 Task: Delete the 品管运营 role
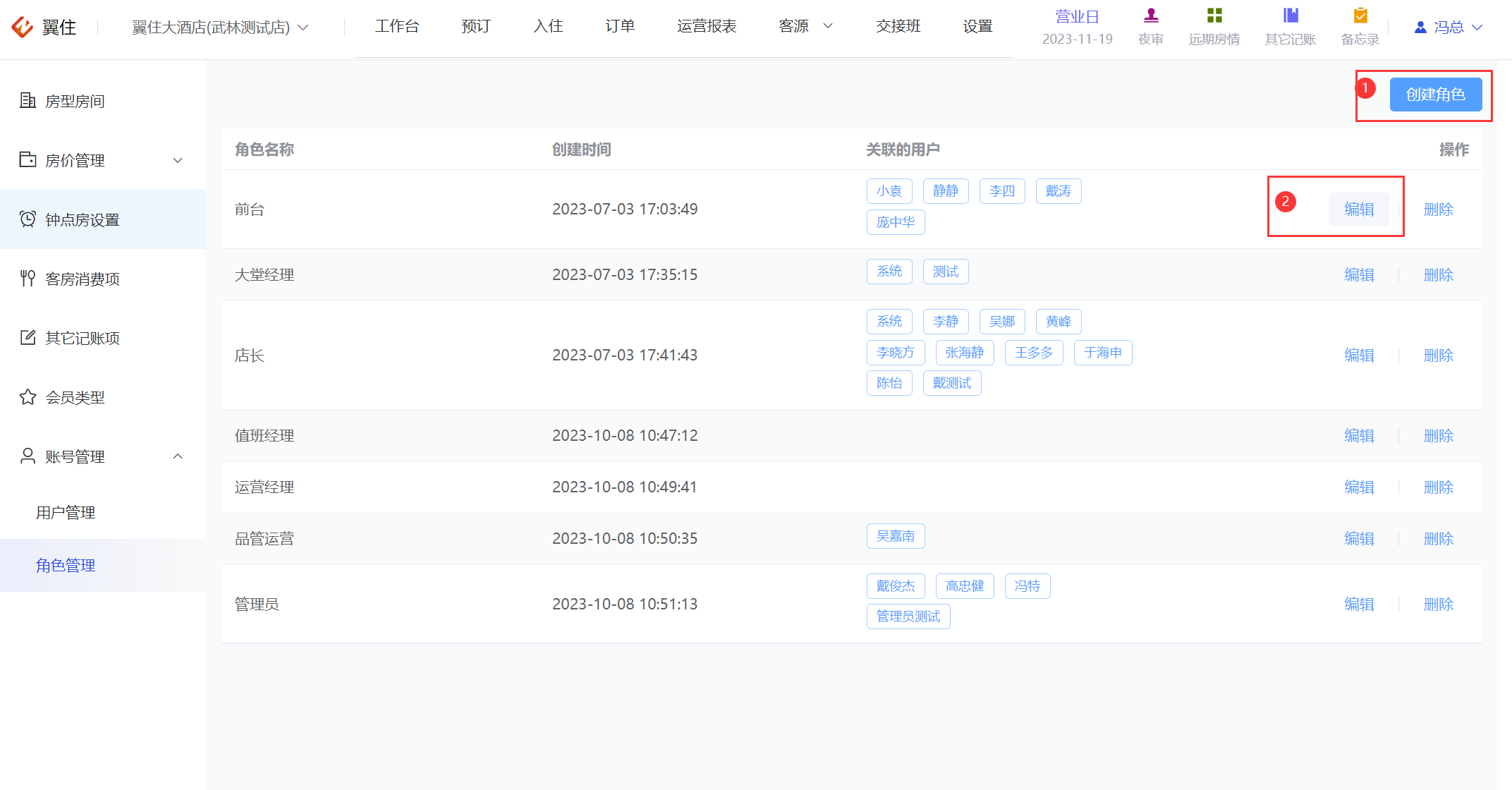(x=1439, y=539)
